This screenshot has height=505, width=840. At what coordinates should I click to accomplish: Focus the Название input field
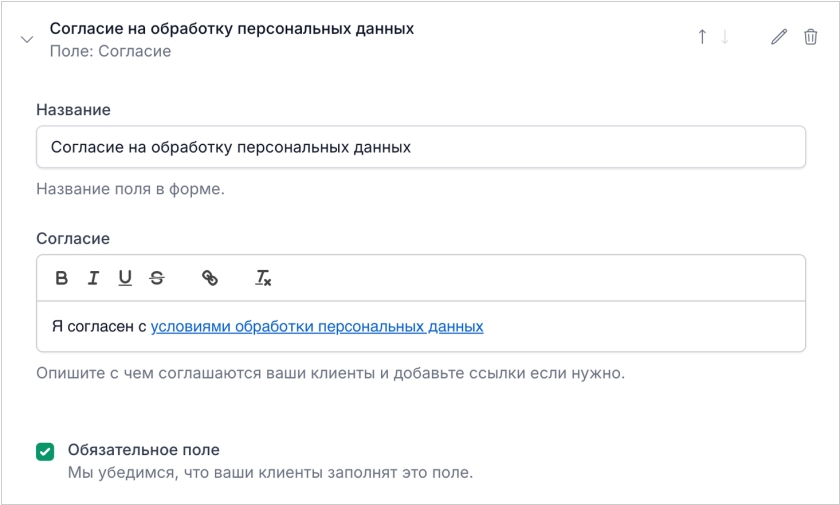point(421,147)
